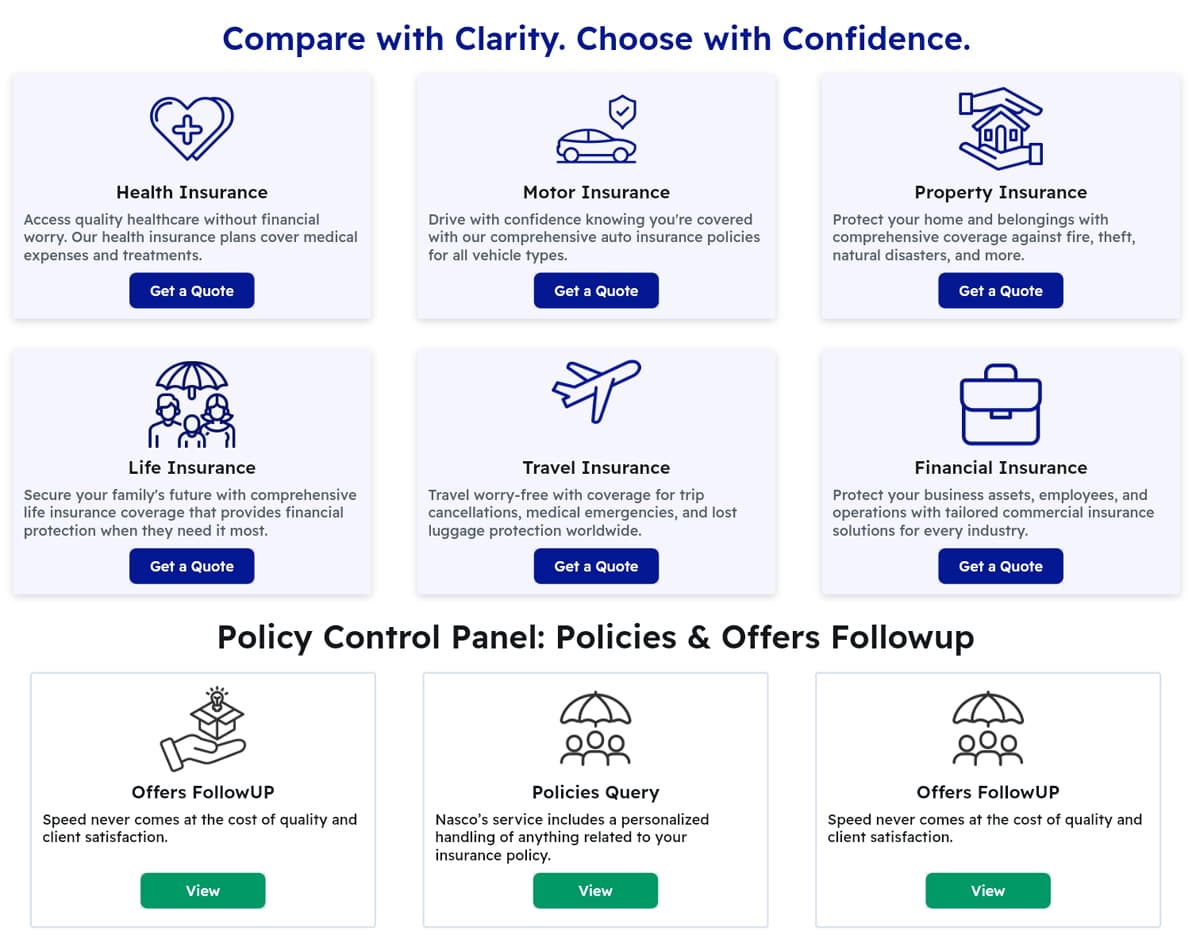Click the Life Insurance family umbrella icon
Viewport: 1200px width, 935px height.
click(192, 404)
